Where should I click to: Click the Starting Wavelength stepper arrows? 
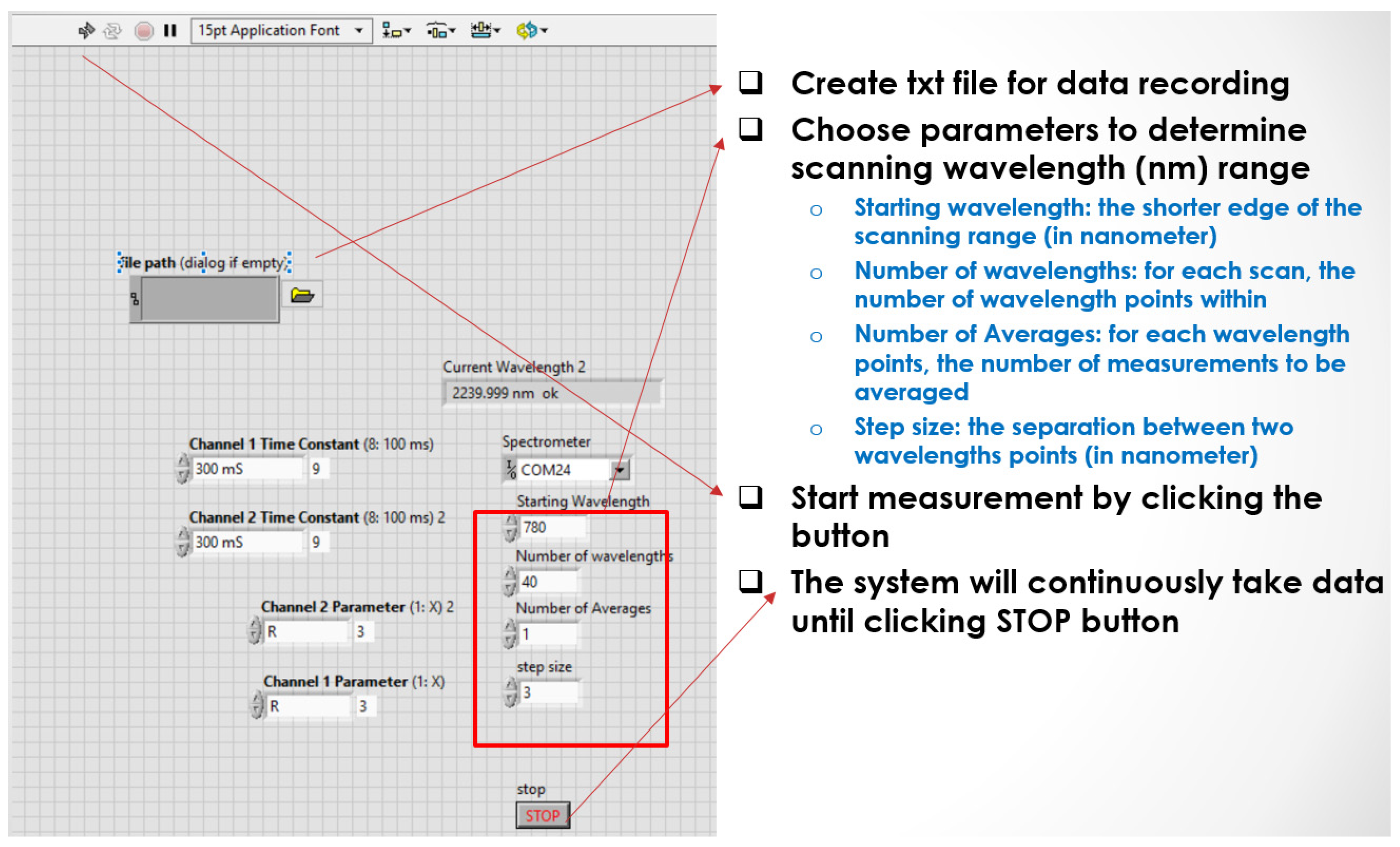[510, 528]
